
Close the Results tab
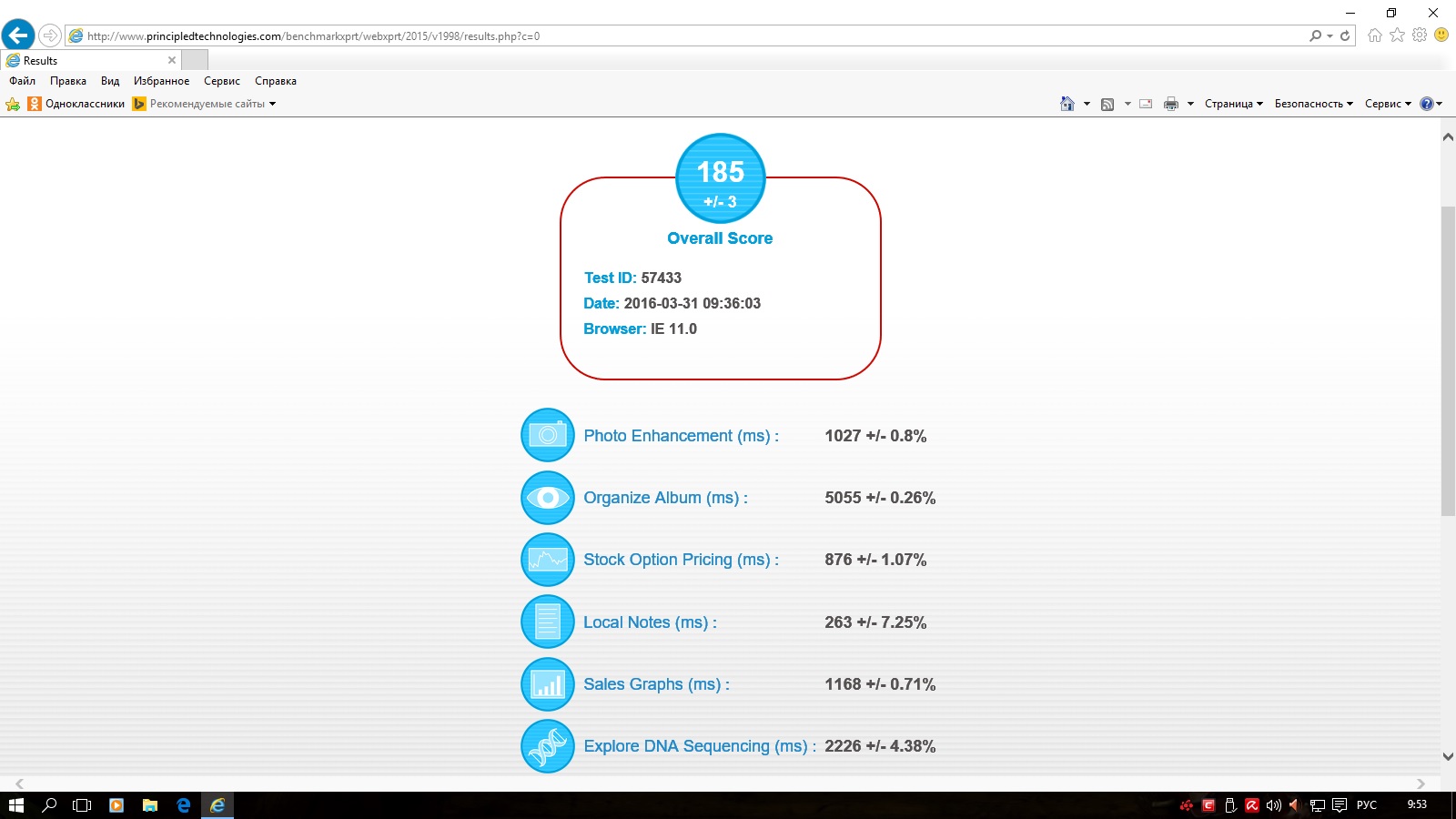172,60
